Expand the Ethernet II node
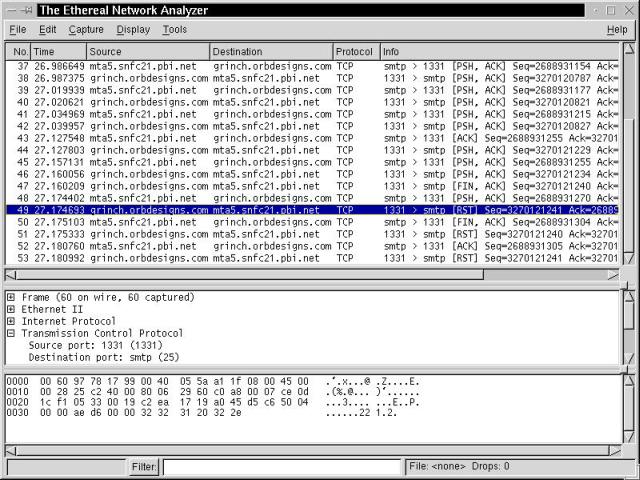 [11, 310]
